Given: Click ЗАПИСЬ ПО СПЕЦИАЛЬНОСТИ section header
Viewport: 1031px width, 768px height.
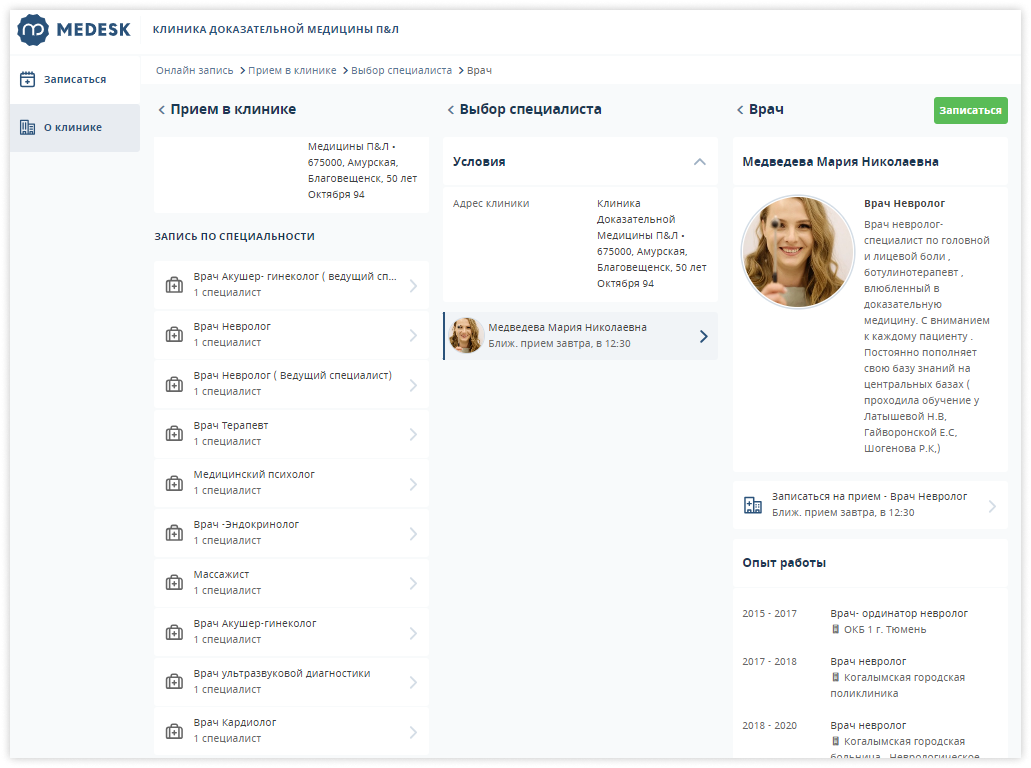Looking at the screenshot, I should 235,236.
